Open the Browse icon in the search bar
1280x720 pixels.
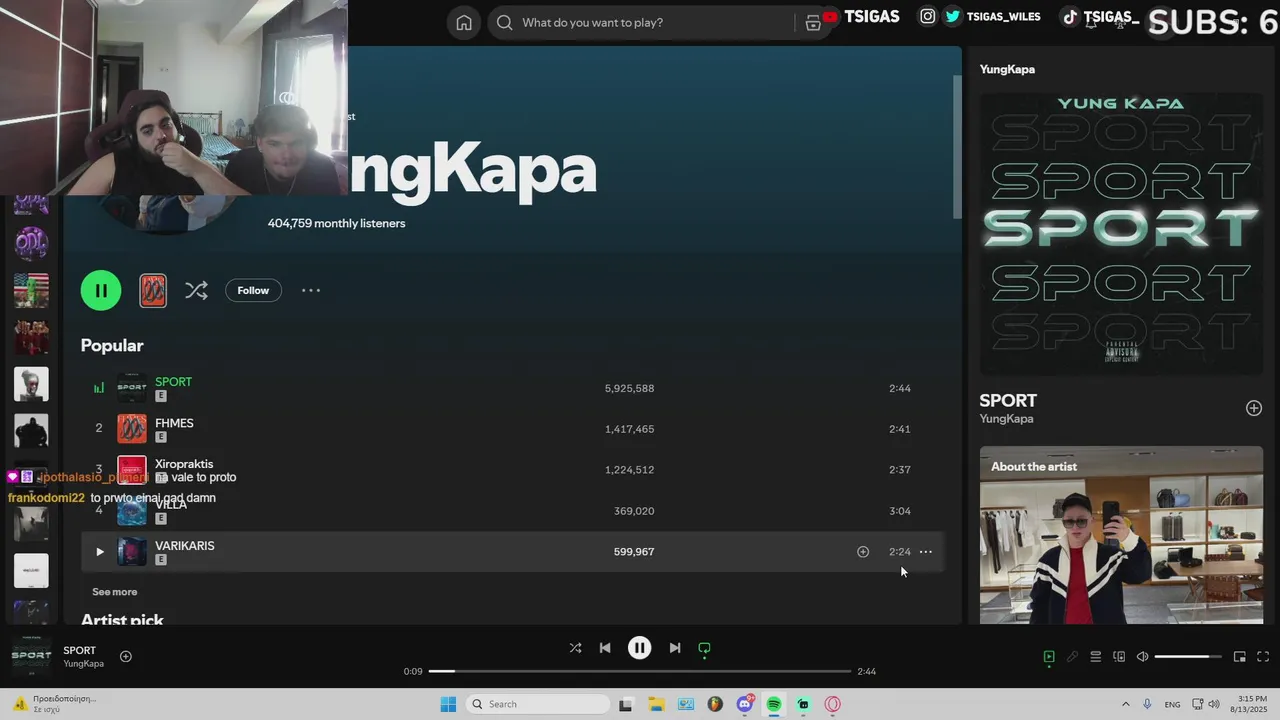pyautogui.click(x=813, y=23)
